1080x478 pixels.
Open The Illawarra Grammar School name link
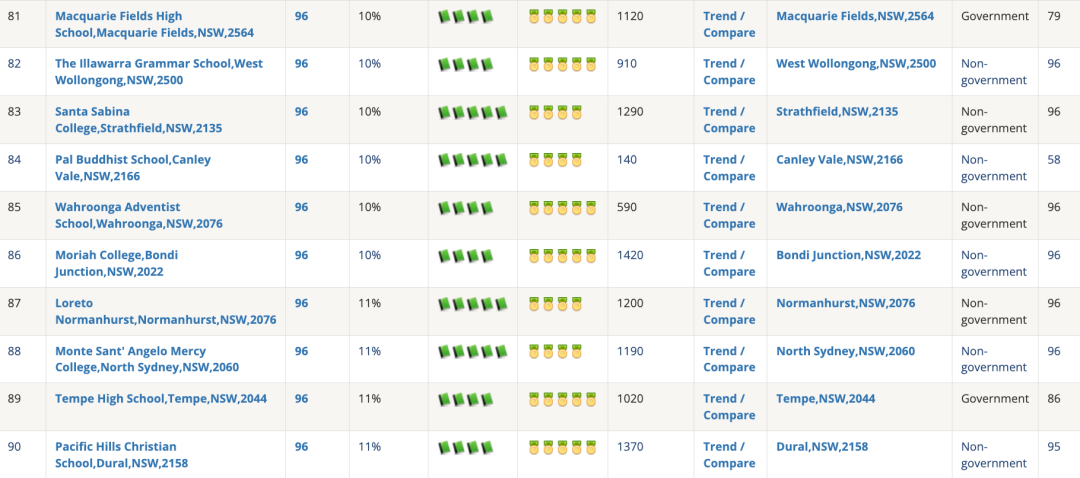click(x=159, y=72)
